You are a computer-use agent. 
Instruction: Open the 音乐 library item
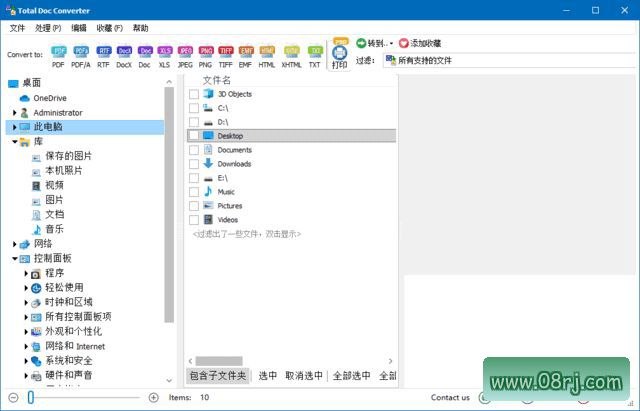tap(54, 229)
